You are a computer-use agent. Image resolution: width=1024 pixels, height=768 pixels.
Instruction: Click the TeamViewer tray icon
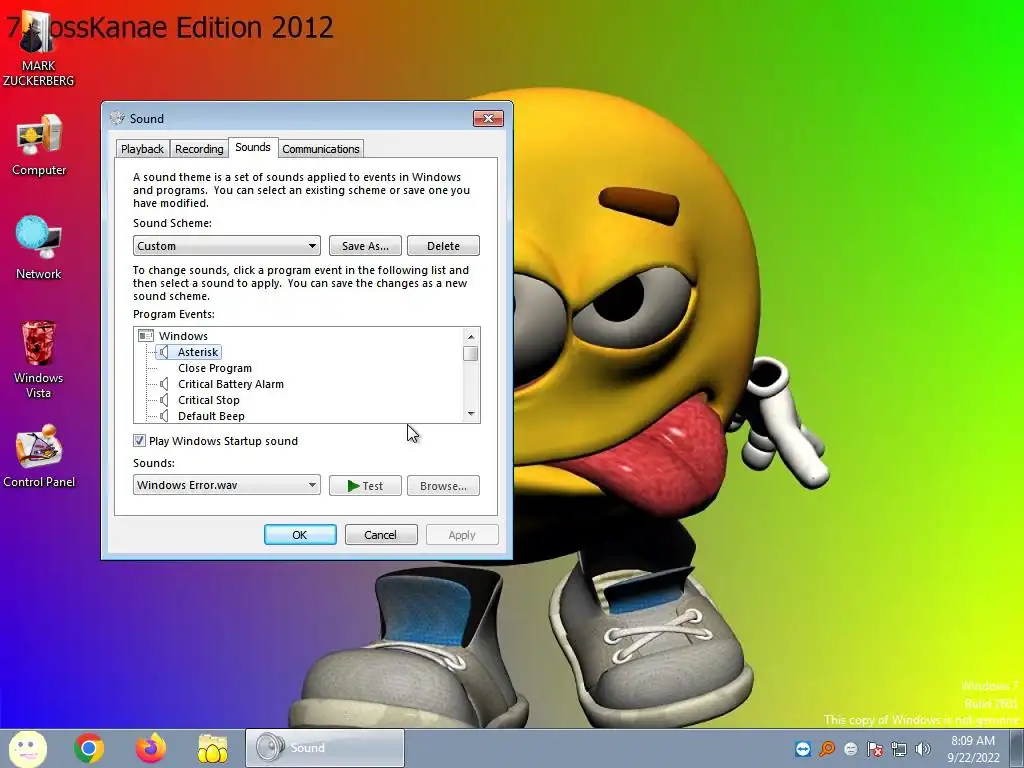click(803, 749)
